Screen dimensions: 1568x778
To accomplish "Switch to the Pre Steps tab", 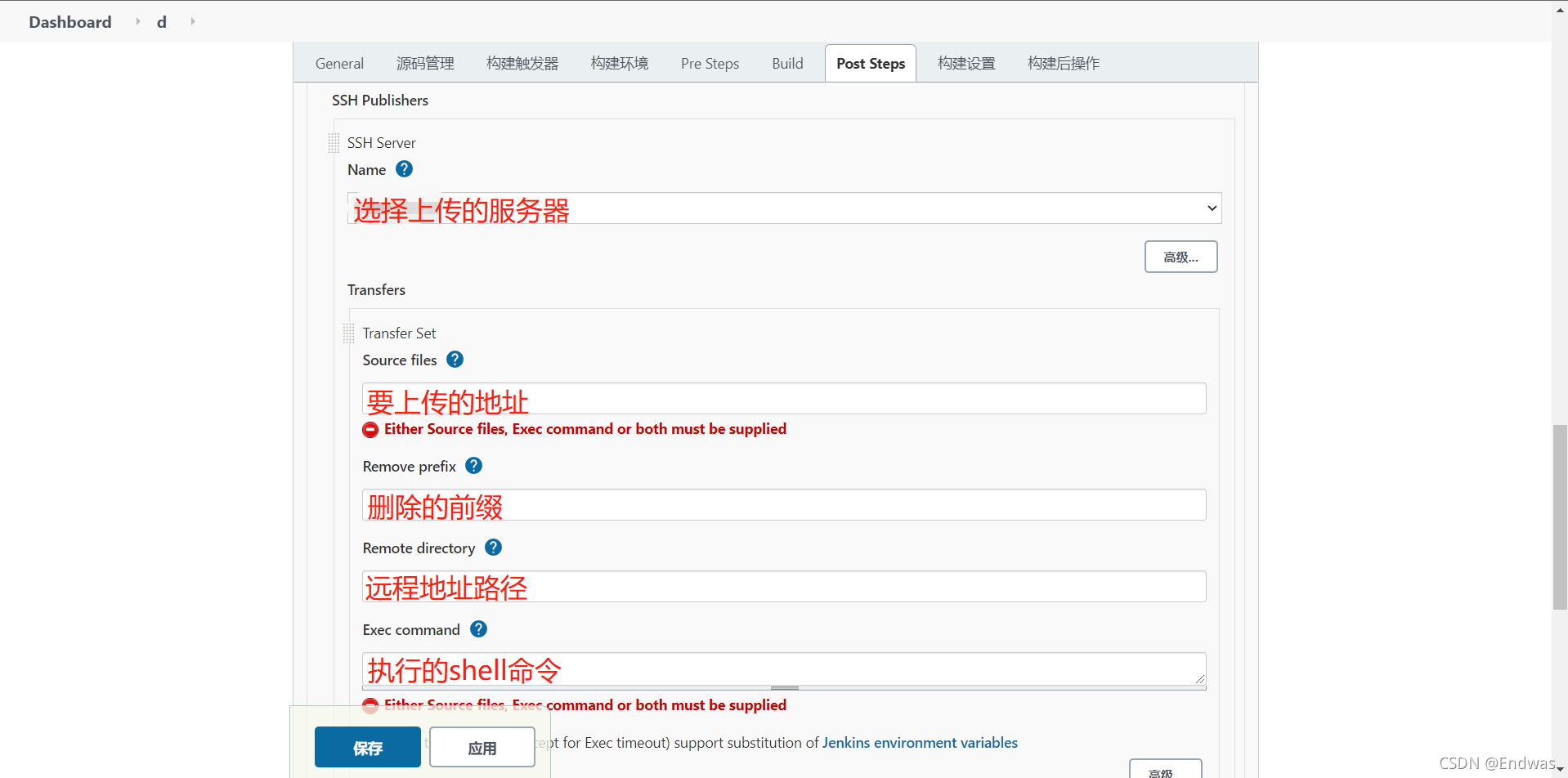I will tap(710, 64).
